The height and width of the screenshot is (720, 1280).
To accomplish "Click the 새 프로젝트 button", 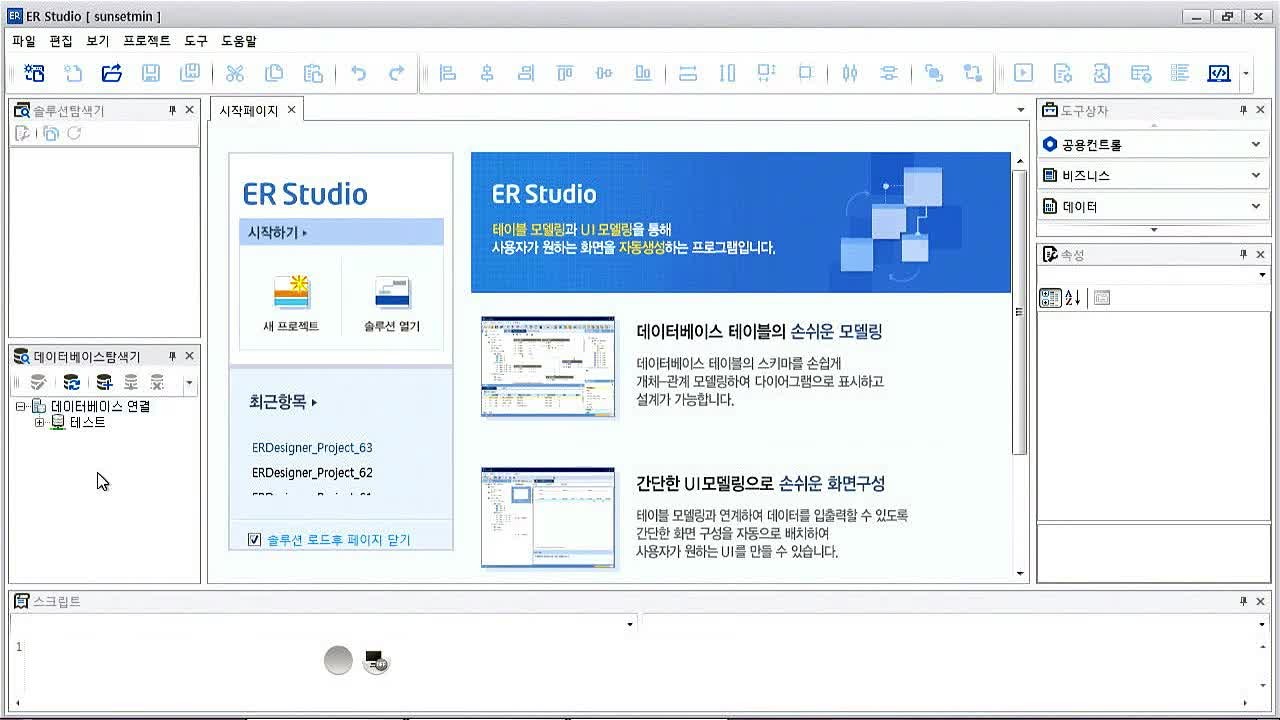I will 292,304.
